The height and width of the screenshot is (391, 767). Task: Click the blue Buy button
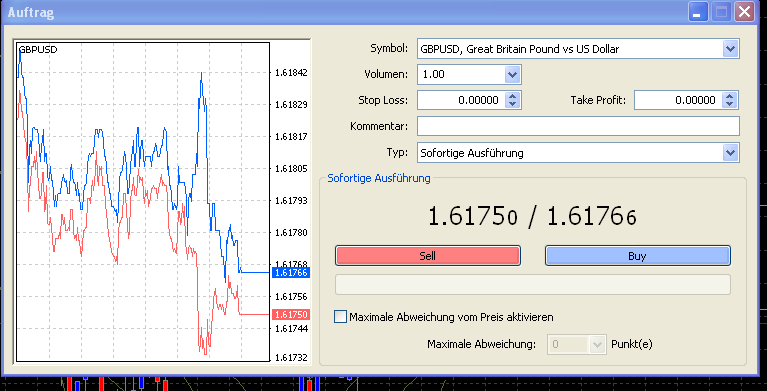point(637,256)
